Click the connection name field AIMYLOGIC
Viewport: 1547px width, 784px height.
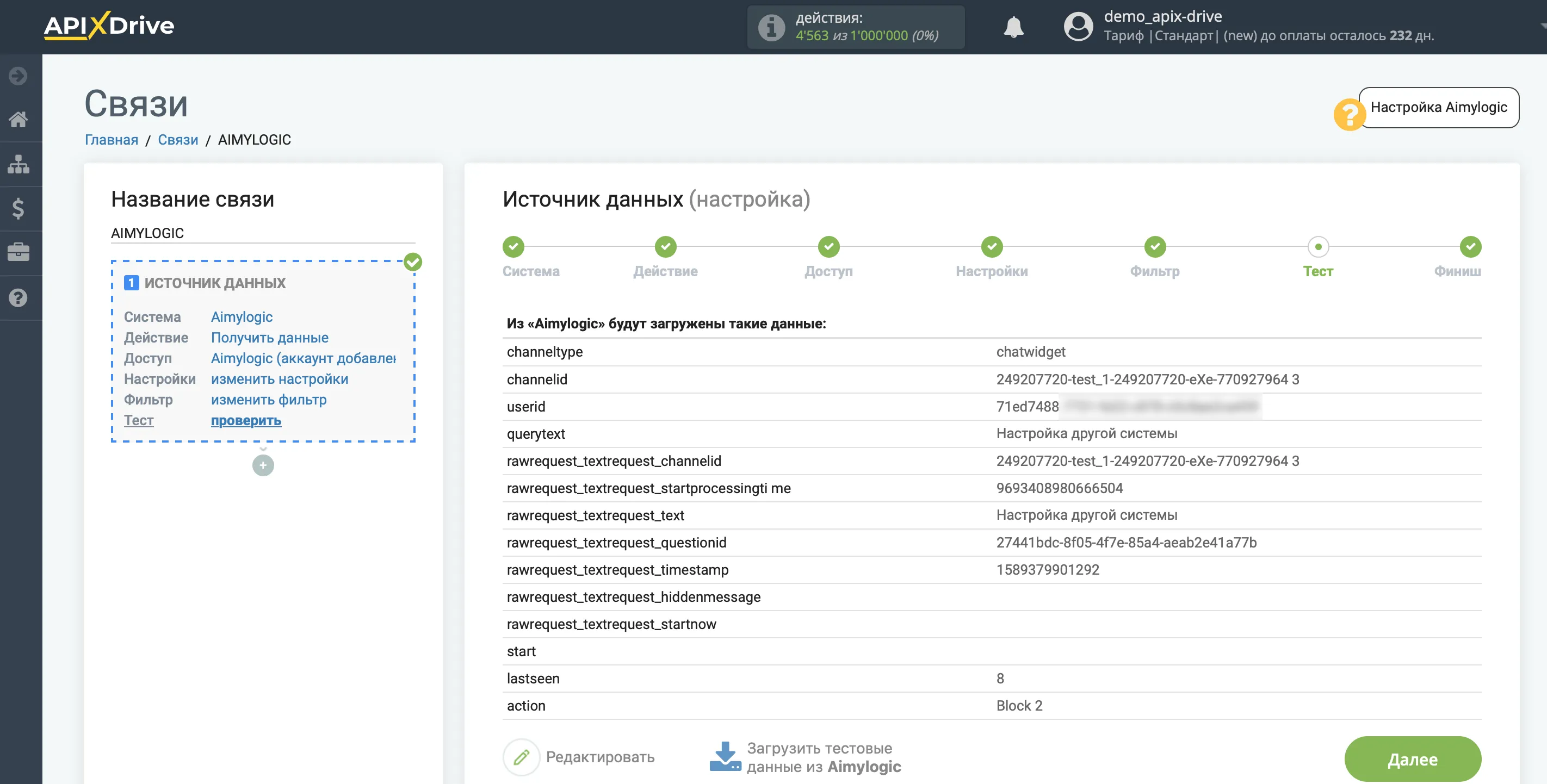[x=263, y=233]
